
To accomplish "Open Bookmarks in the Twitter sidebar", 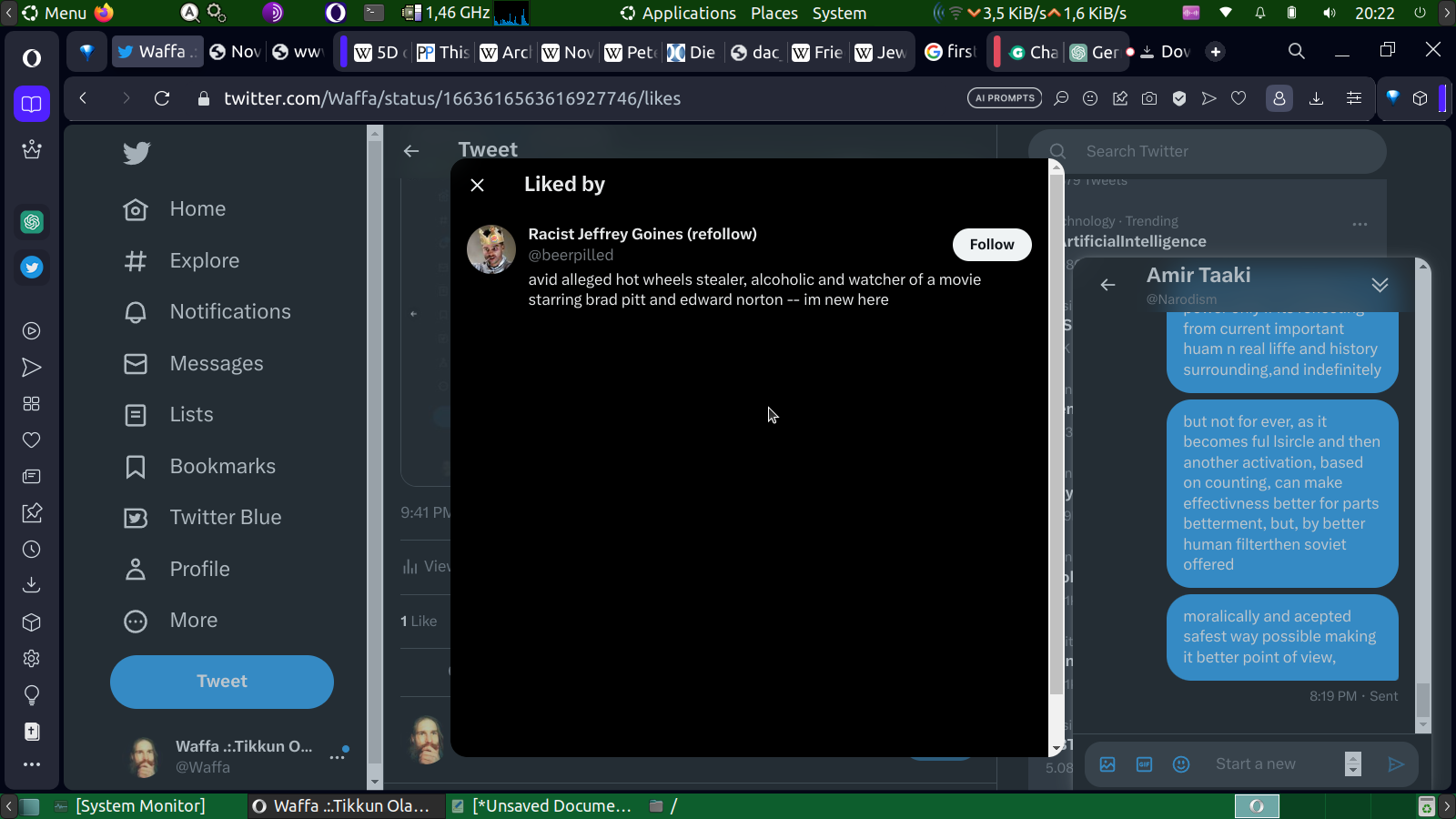I will (199, 467).
